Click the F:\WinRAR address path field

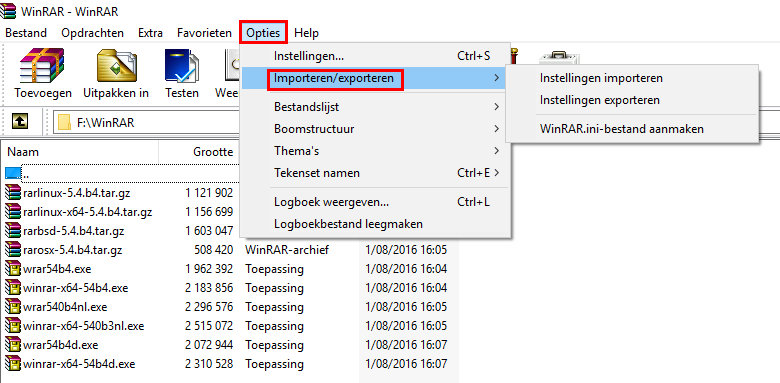pyautogui.click(x=147, y=122)
